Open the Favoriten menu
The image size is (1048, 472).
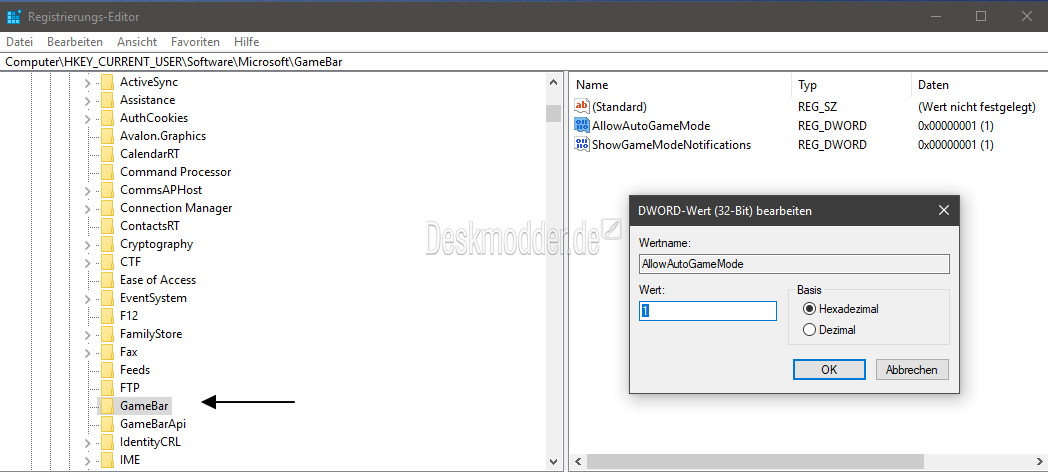tap(195, 41)
